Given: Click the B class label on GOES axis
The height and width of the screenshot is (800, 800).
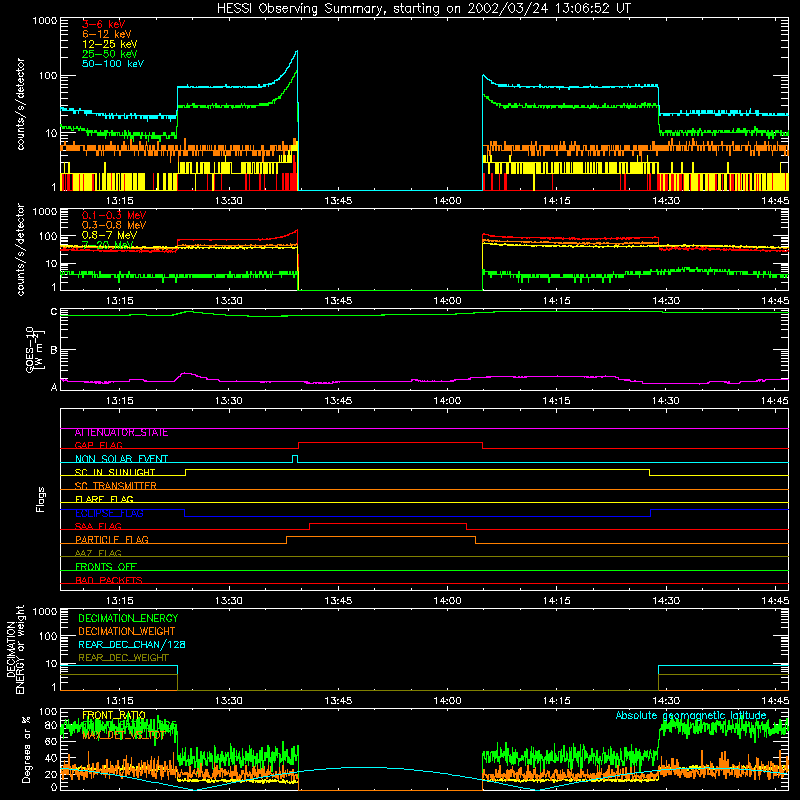Looking at the screenshot, I should coord(54,350).
